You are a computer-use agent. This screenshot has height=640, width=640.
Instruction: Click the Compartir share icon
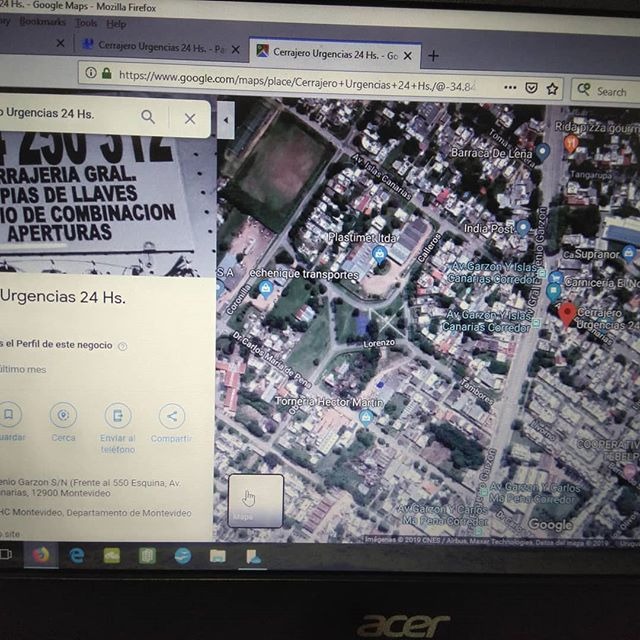point(171,416)
